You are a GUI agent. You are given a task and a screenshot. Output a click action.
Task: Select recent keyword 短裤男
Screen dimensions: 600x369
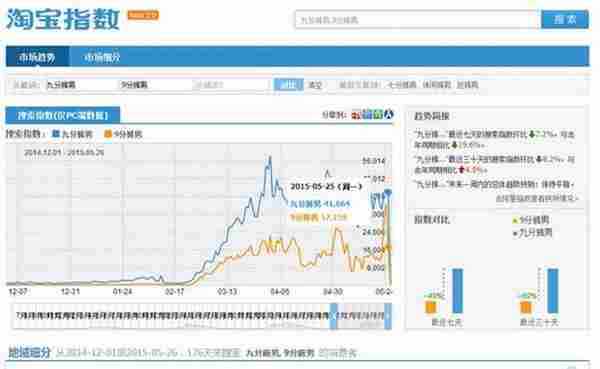coord(467,85)
